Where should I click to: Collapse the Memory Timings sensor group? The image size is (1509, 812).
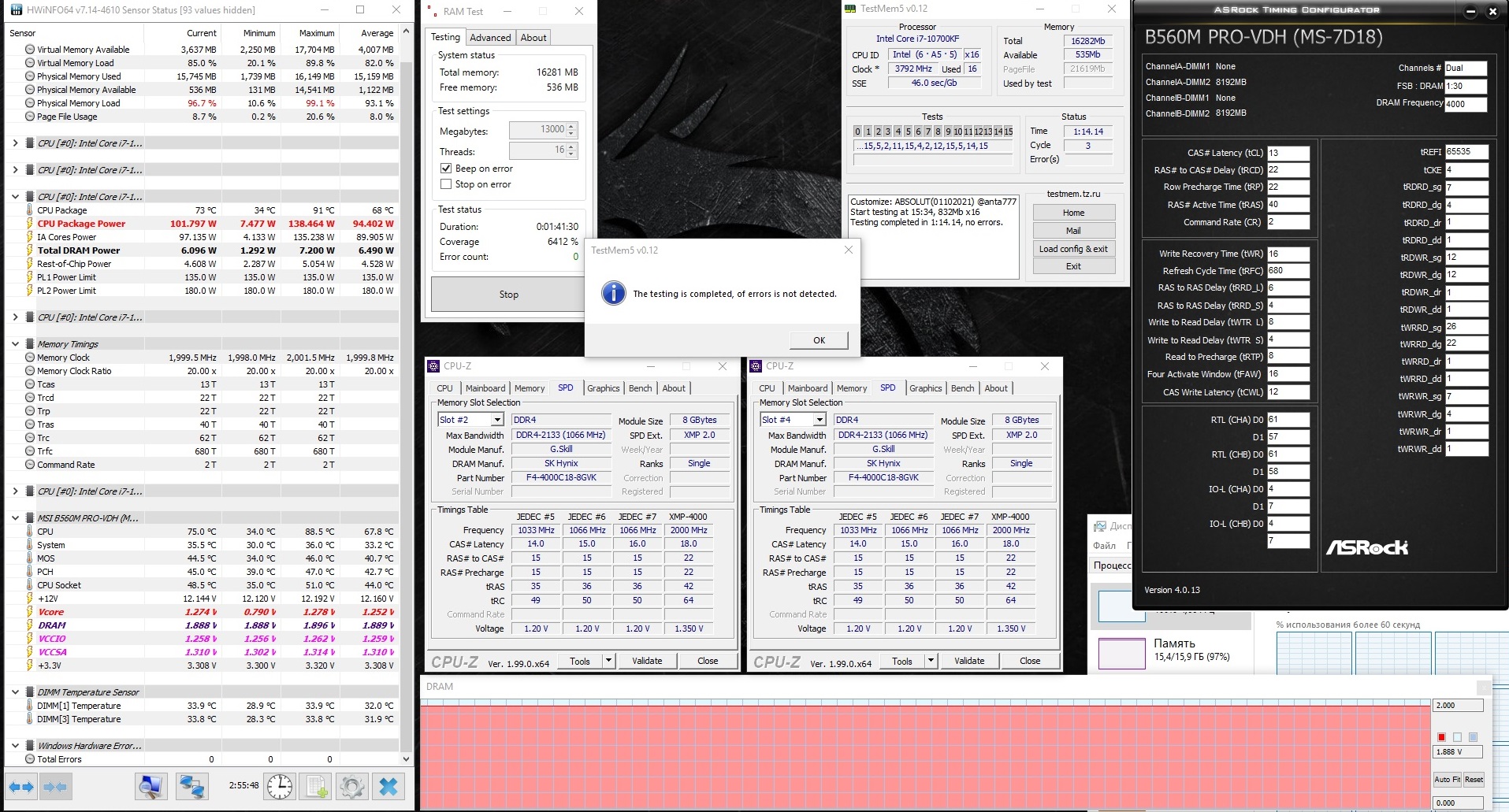click(15, 344)
